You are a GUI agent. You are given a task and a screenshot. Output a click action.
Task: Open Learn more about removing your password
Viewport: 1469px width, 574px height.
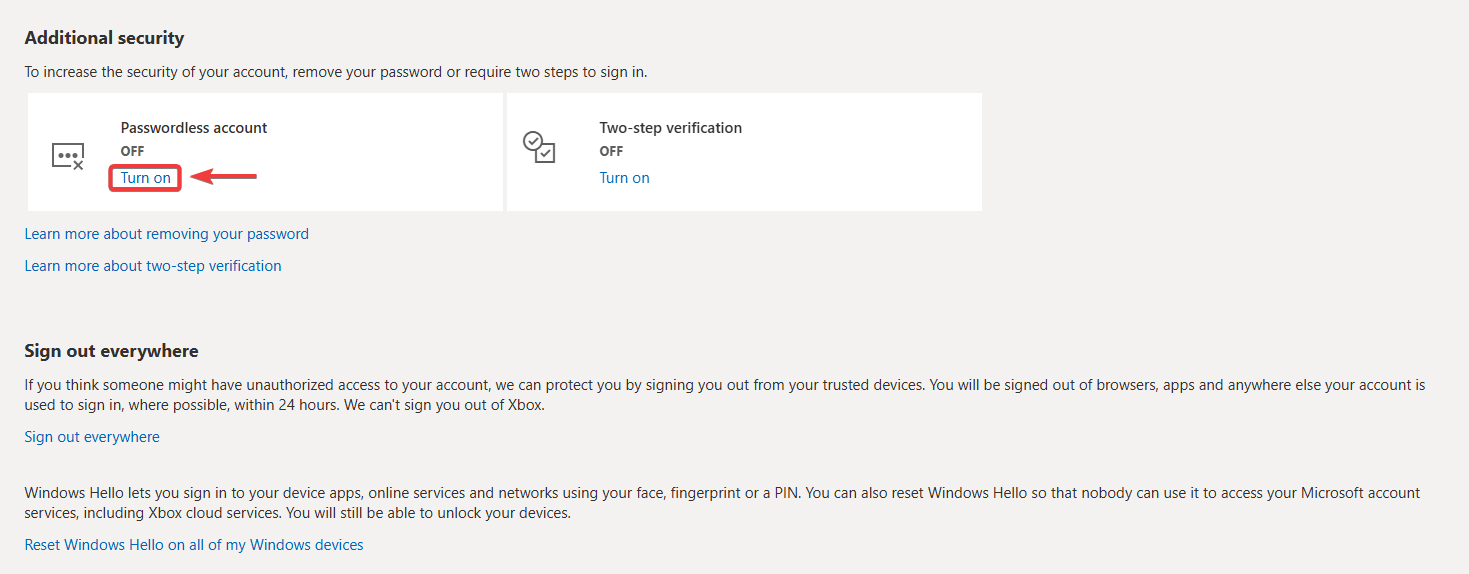(166, 234)
